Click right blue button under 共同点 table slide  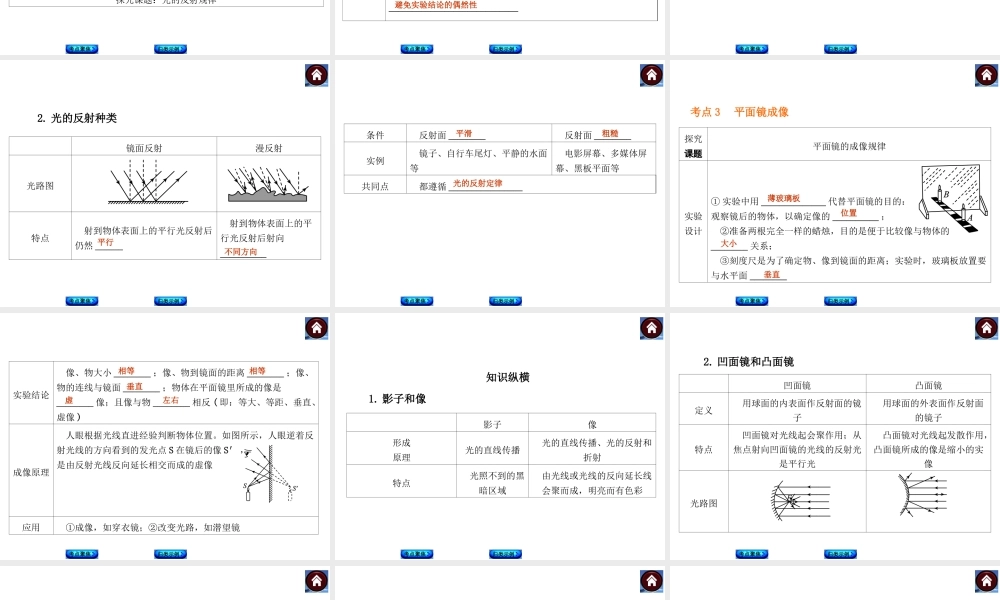click(x=505, y=301)
